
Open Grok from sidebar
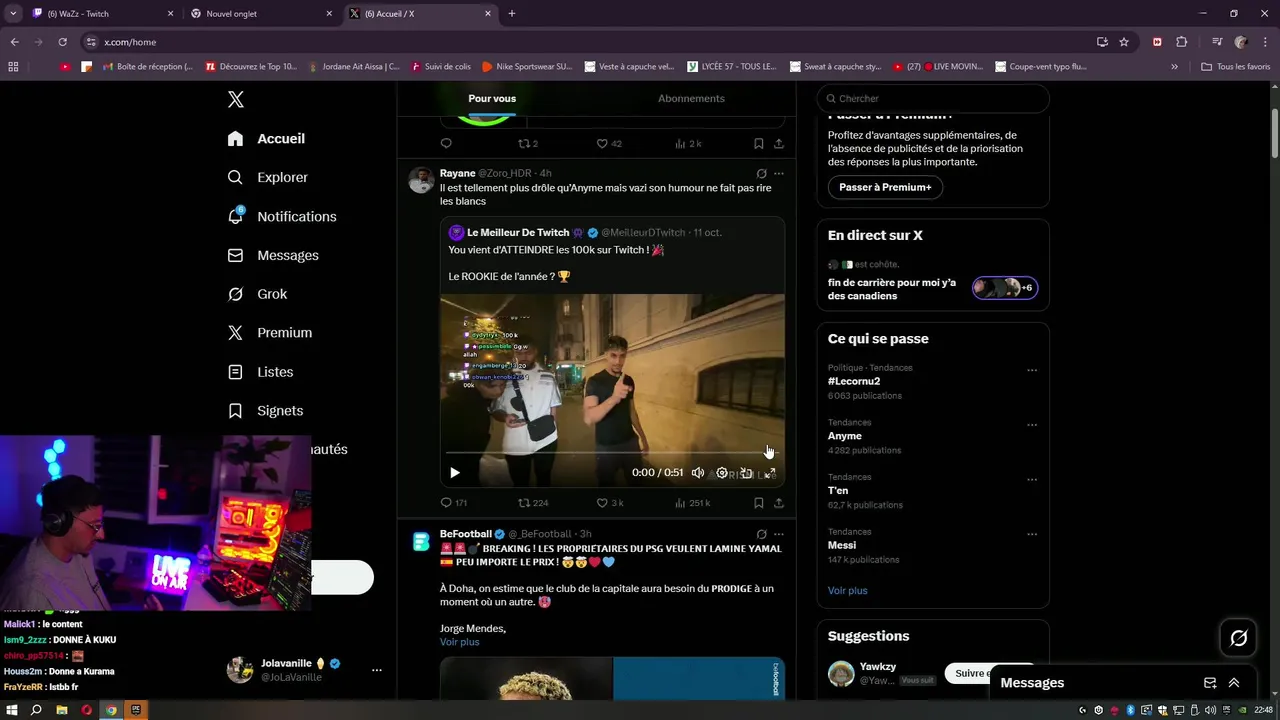pyautogui.click(x=257, y=294)
